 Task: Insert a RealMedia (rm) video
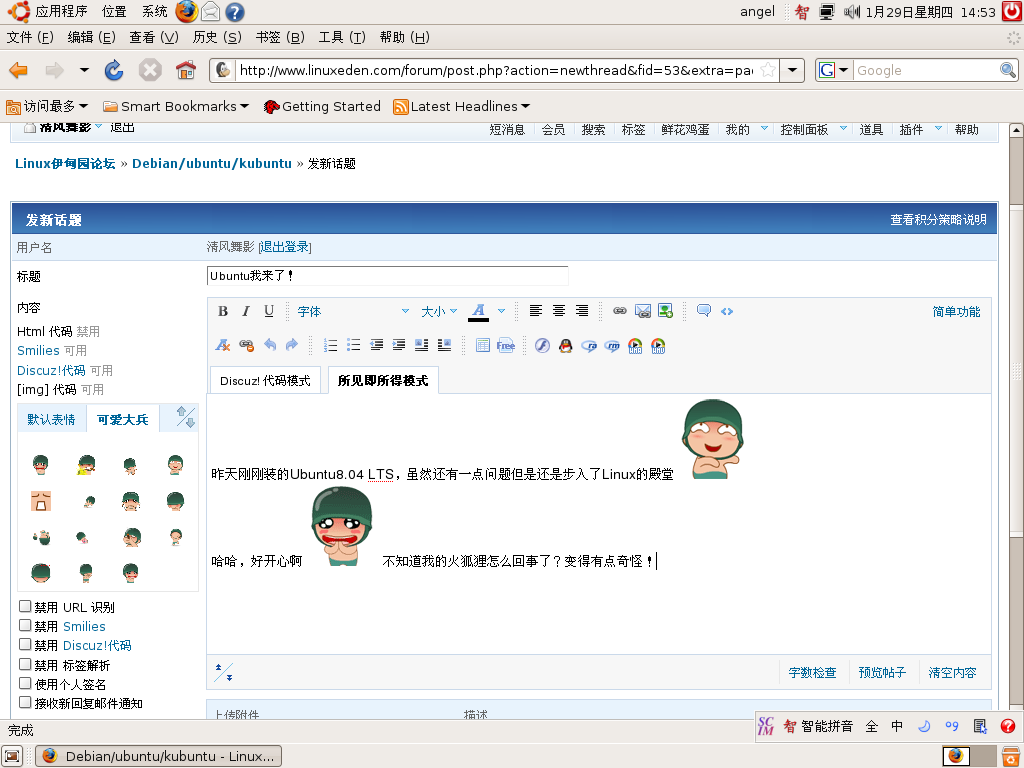pyautogui.click(x=612, y=345)
